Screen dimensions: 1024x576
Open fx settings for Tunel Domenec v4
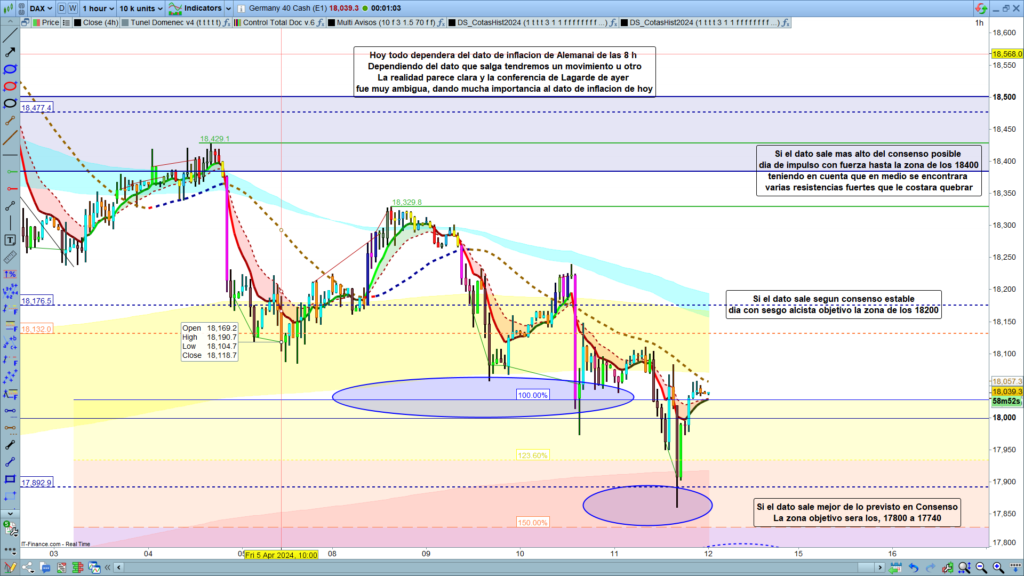pos(227,21)
